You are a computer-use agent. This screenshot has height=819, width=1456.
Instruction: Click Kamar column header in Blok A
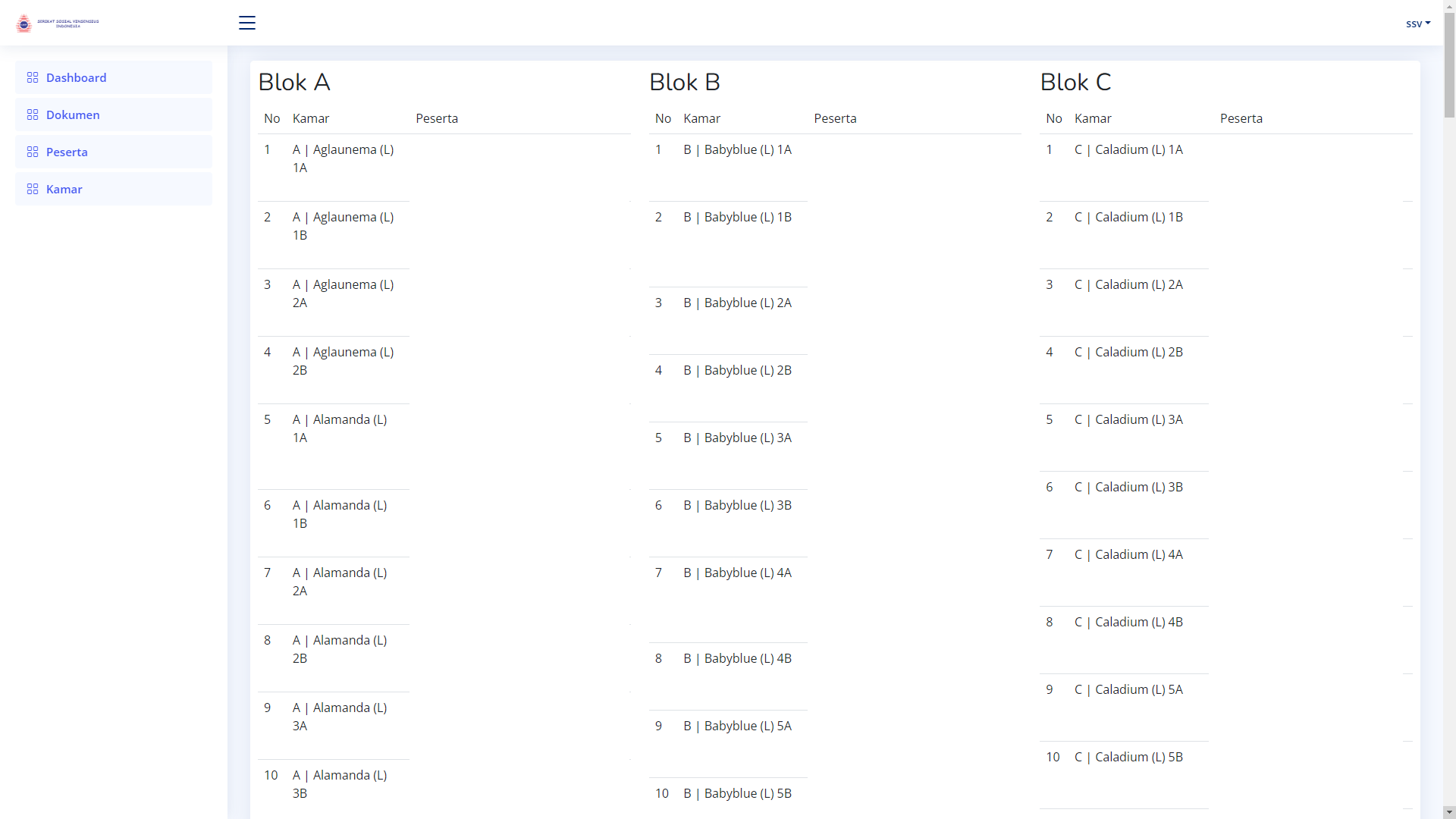[x=311, y=118]
